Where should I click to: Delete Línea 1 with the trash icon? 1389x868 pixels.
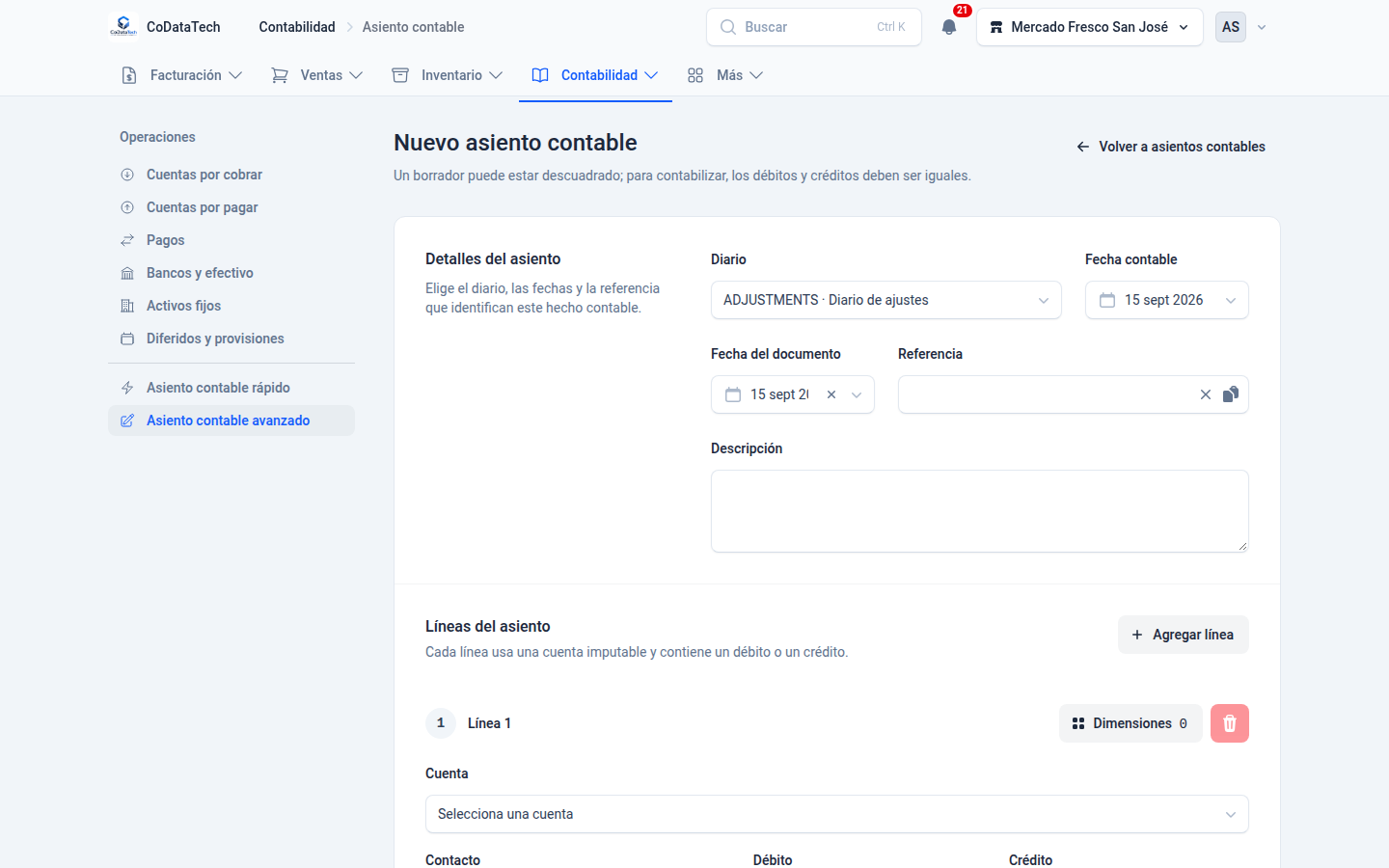(1230, 723)
